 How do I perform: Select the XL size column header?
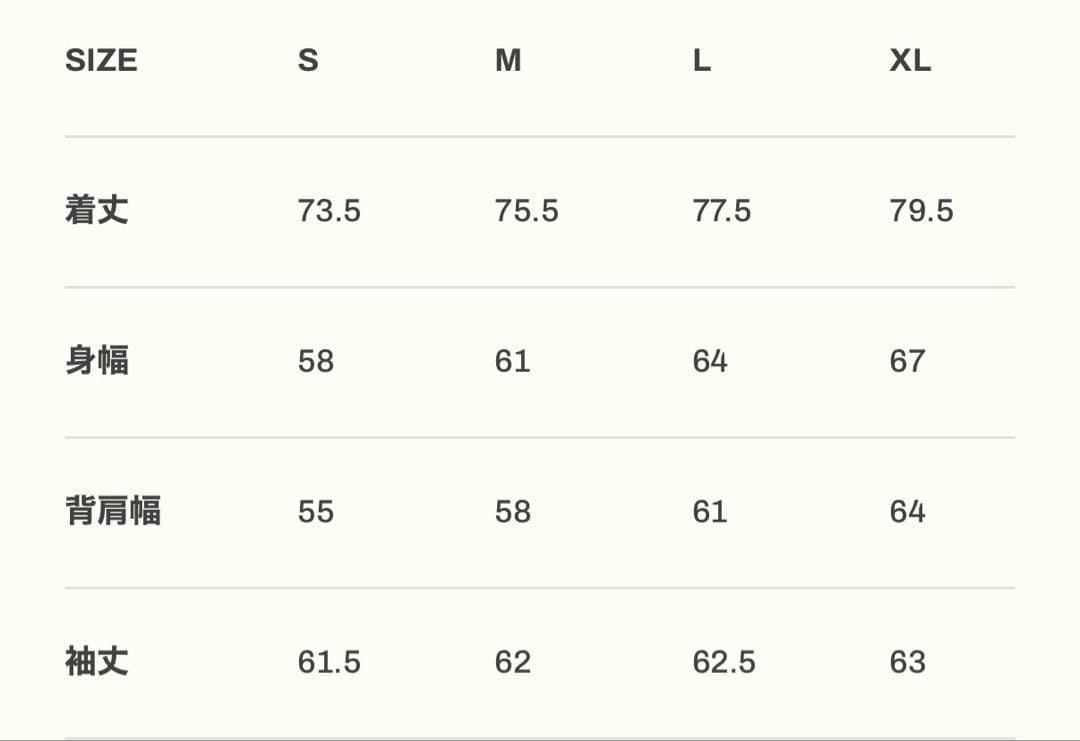coord(910,60)
